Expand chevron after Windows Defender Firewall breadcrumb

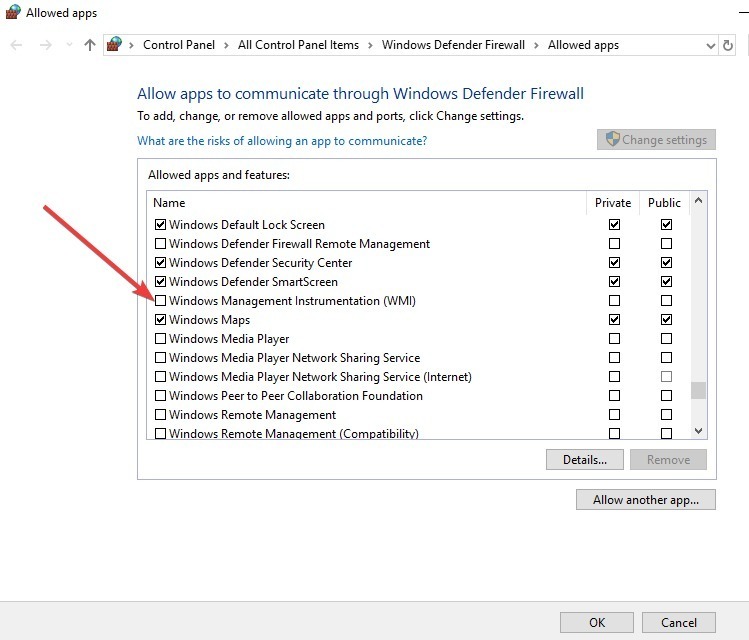536,45
